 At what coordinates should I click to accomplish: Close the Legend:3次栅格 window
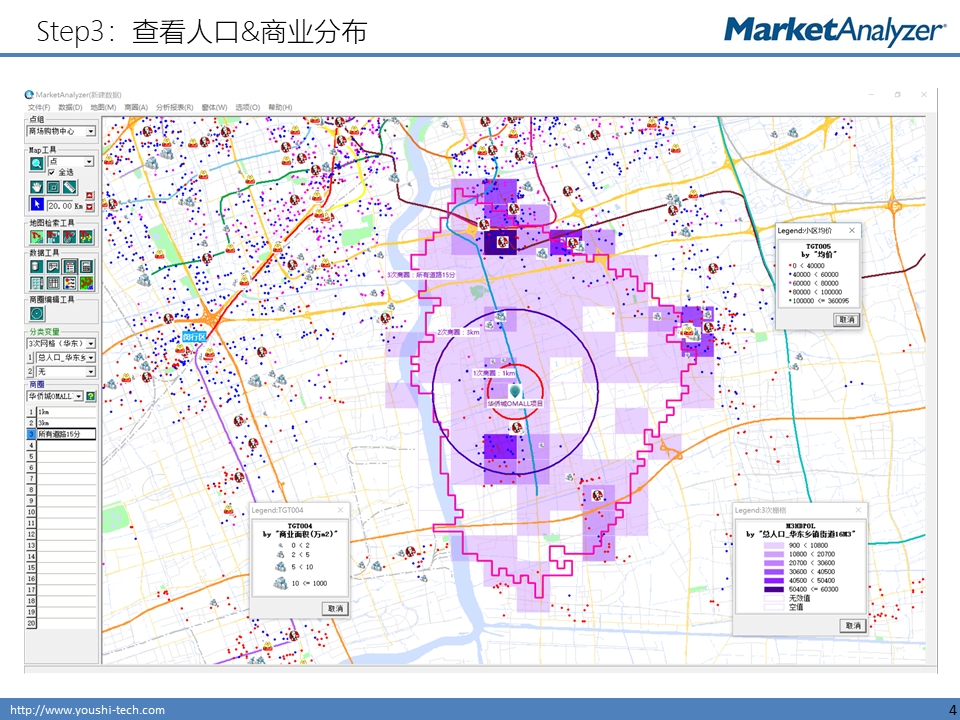coord(858,510)
